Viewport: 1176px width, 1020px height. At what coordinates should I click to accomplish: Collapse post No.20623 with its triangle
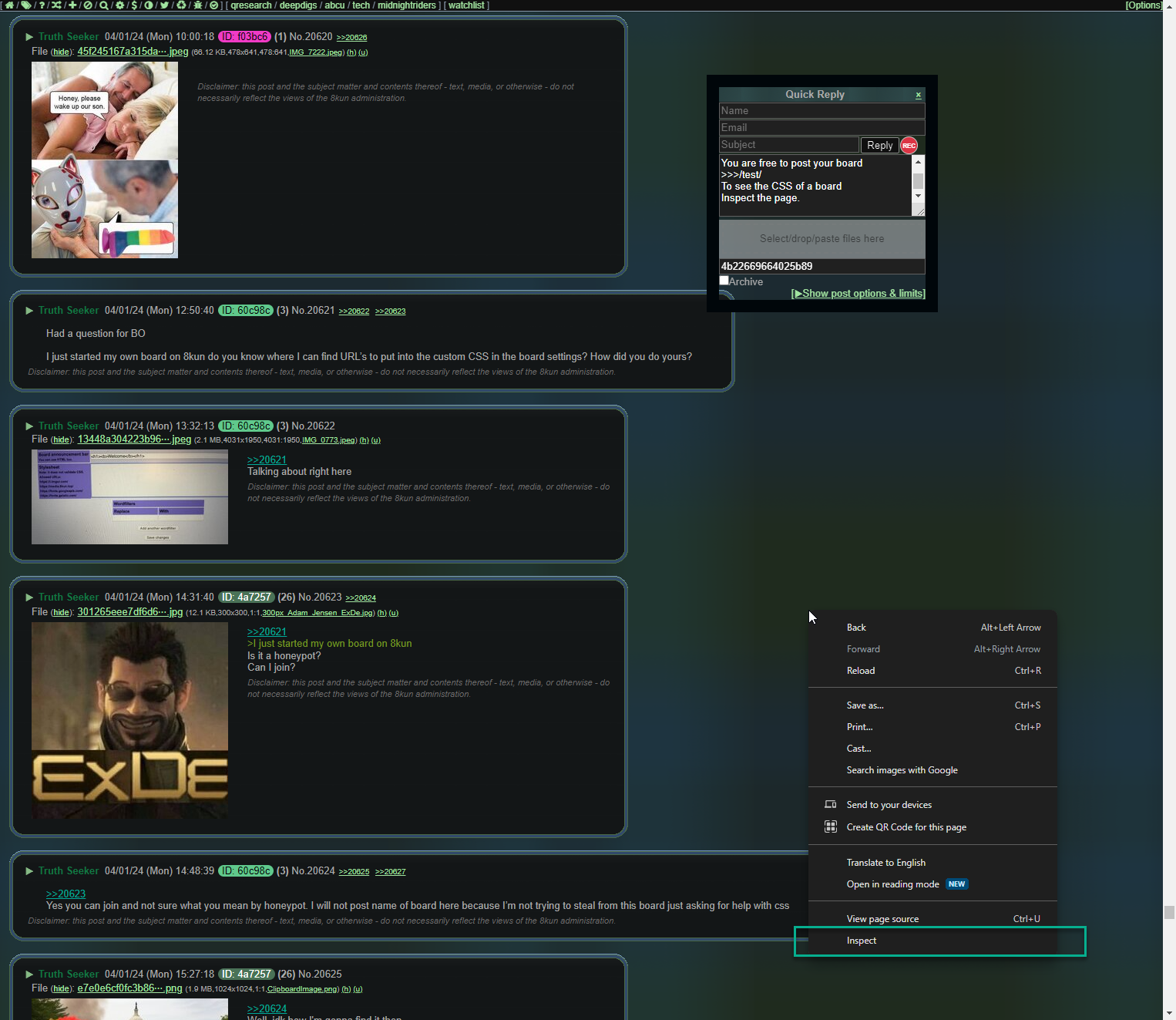click(x=29, y=598)
